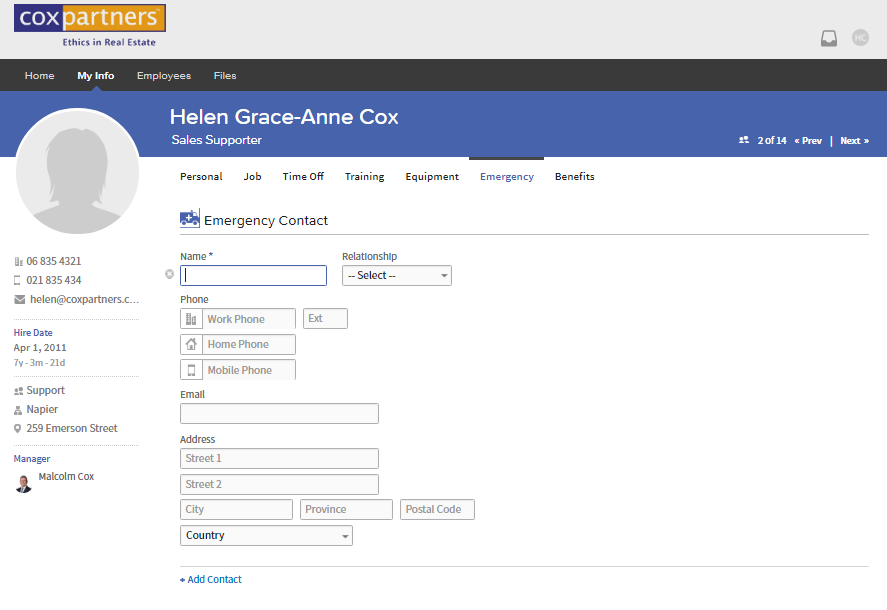887x610 pixels.
Task: Click the HC user avatar icon
Action: click(x=860, y=38)
